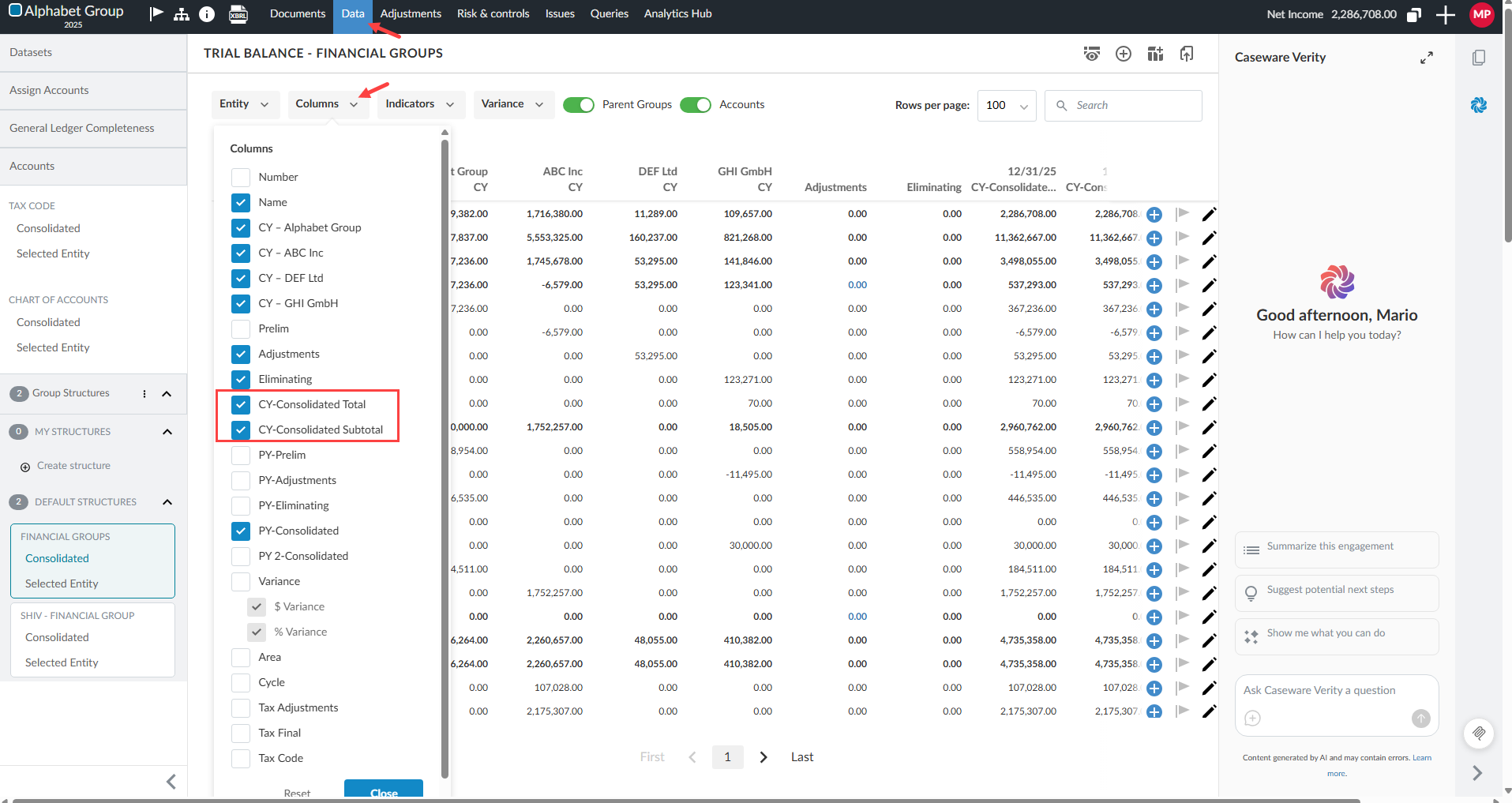Collapse the Group Structures section

[167, 394]
